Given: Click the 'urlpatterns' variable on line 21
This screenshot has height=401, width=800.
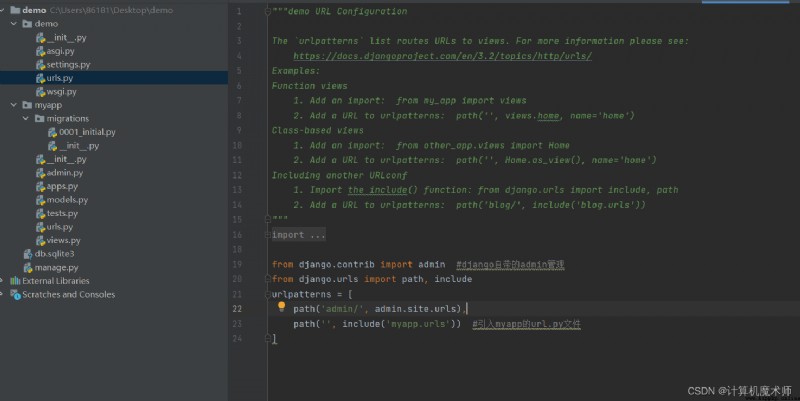Looking at the screenshot, I should (x=302, y=294).
